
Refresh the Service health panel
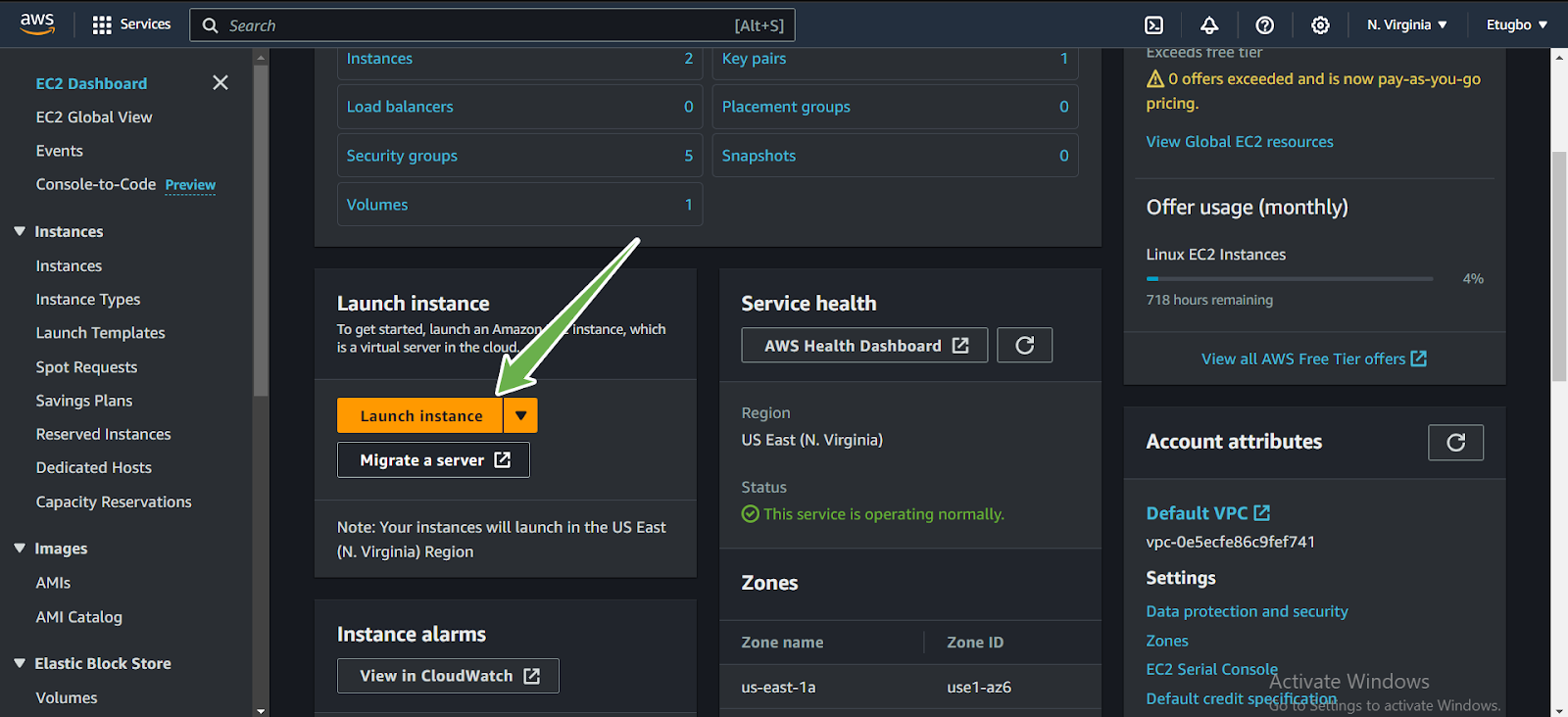click(1024, 345)
